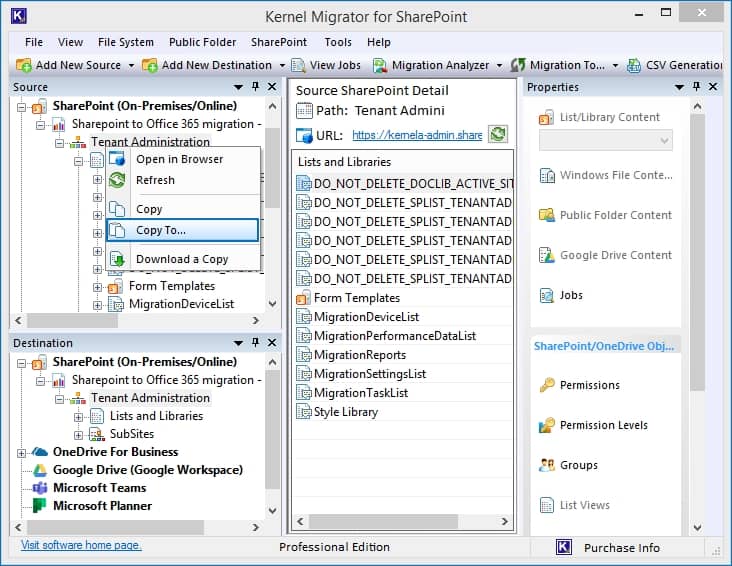This screenshot has height=566, width=732.
Task: Click the Google Drive Content icon
Action: (547, 255)
